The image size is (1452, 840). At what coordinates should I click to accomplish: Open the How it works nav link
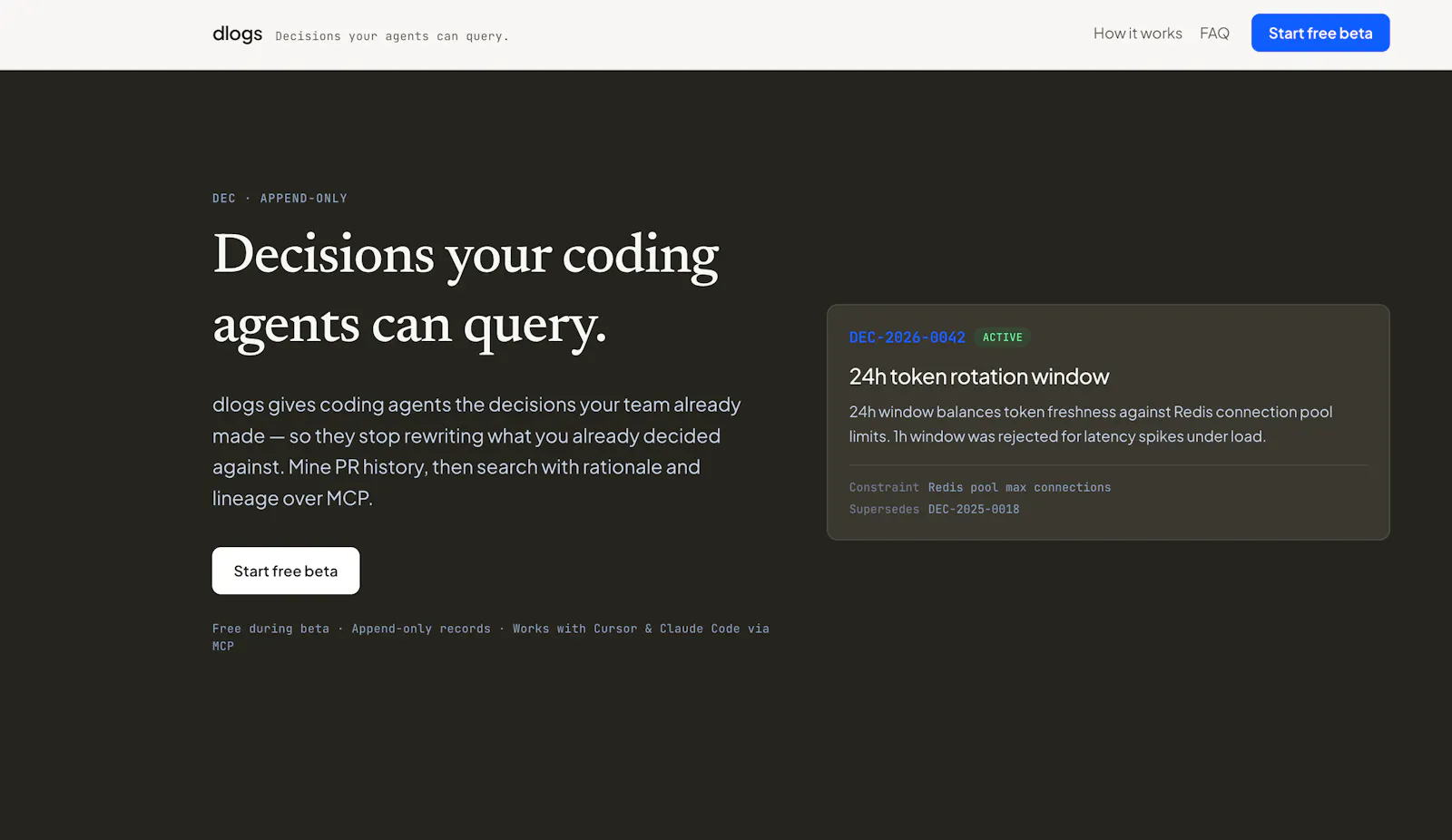(1137, 34)
